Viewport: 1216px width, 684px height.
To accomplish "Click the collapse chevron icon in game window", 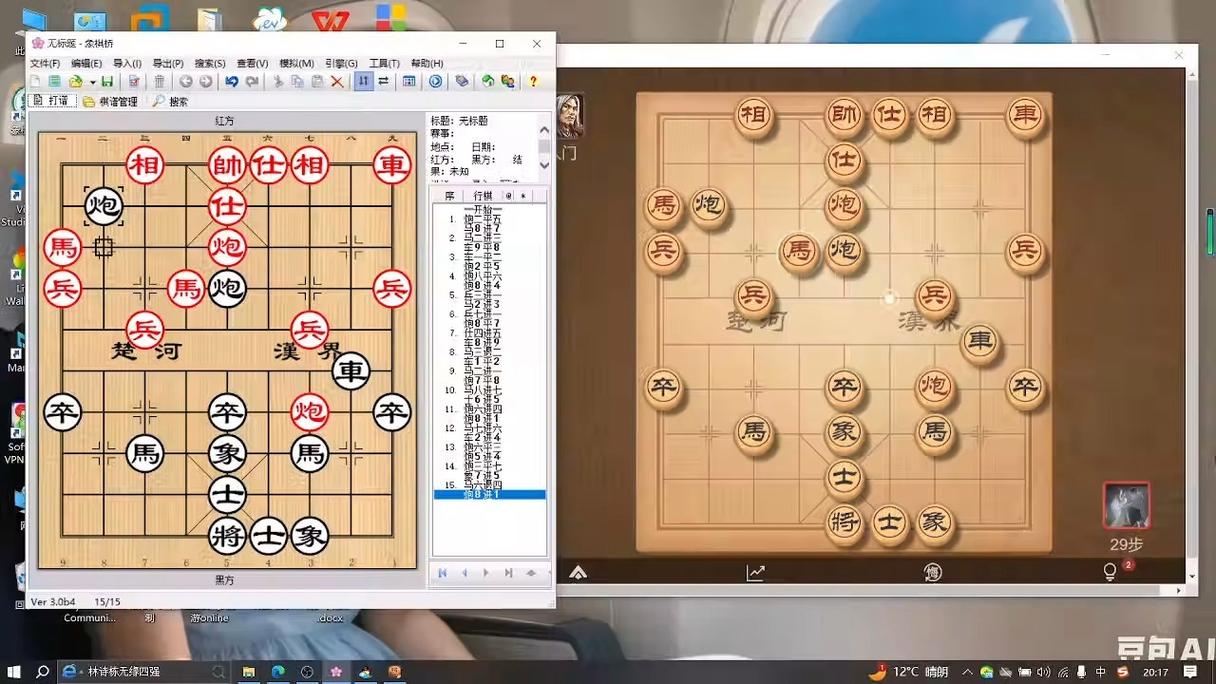I will (x=578, y=572).
